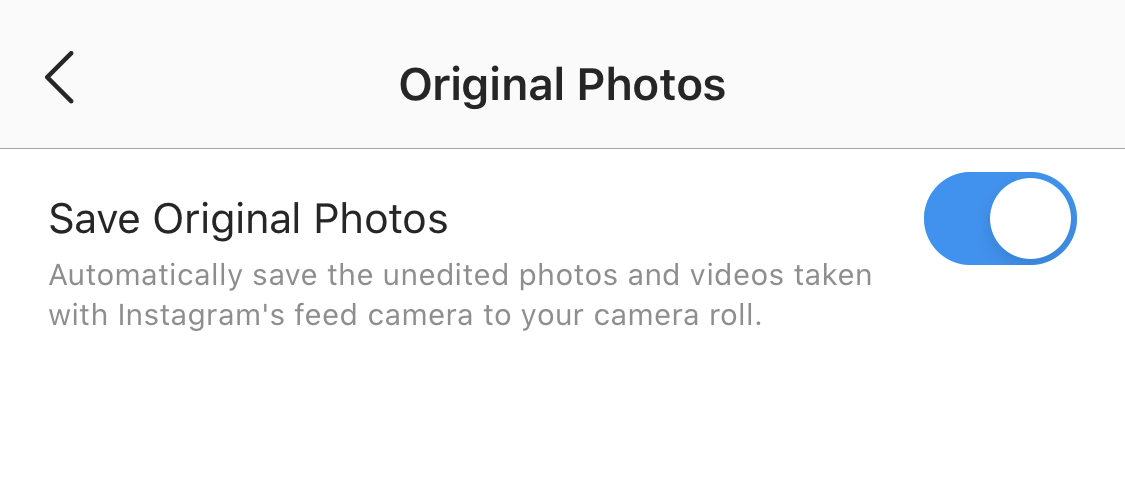Select the "Save Original Photos" label
1125x483 pixels.
[248, 219]
